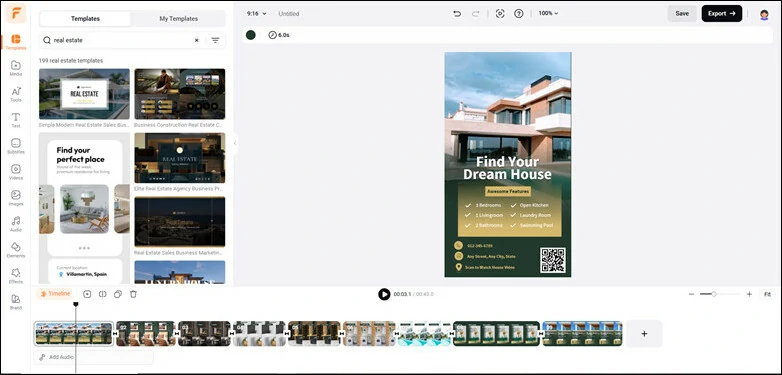Click the 199 real estate templates text

tap(71, 60)
